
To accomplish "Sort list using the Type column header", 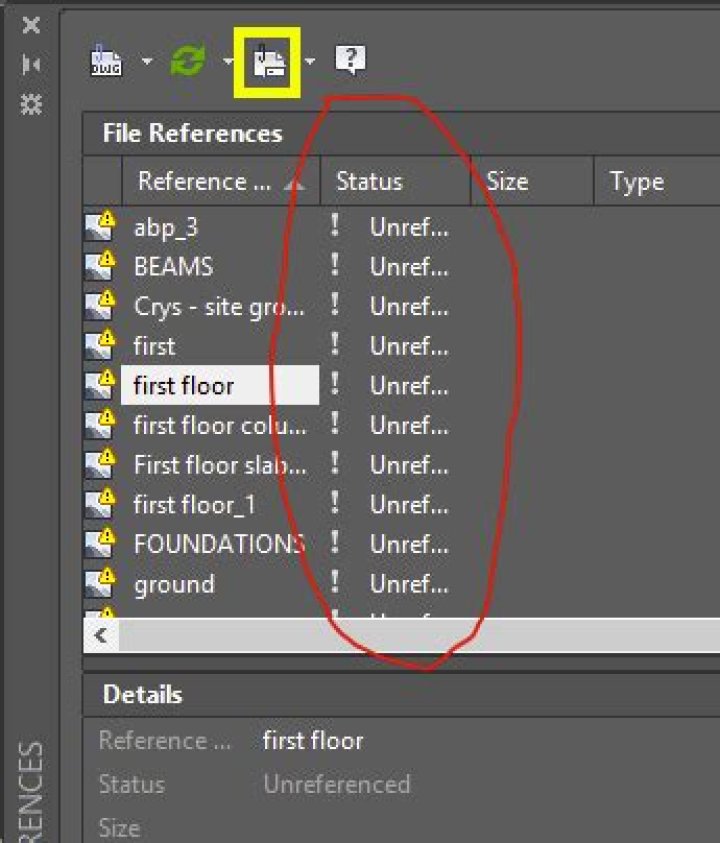I will click(638, 181).
